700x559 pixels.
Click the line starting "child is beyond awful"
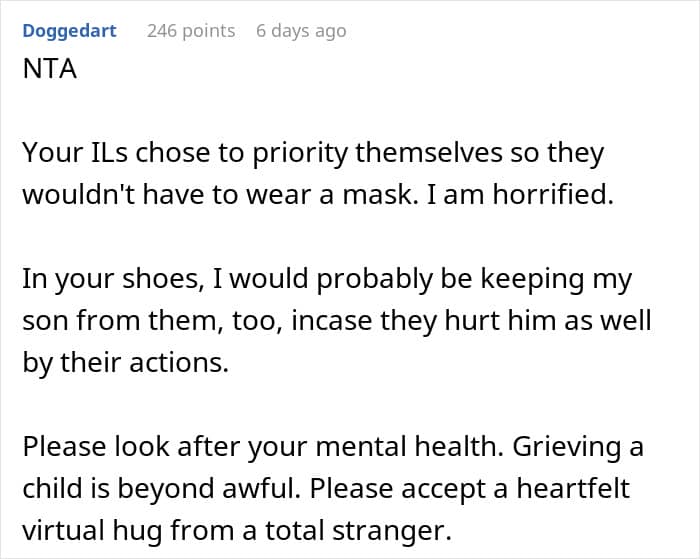[x=326, y=489]
